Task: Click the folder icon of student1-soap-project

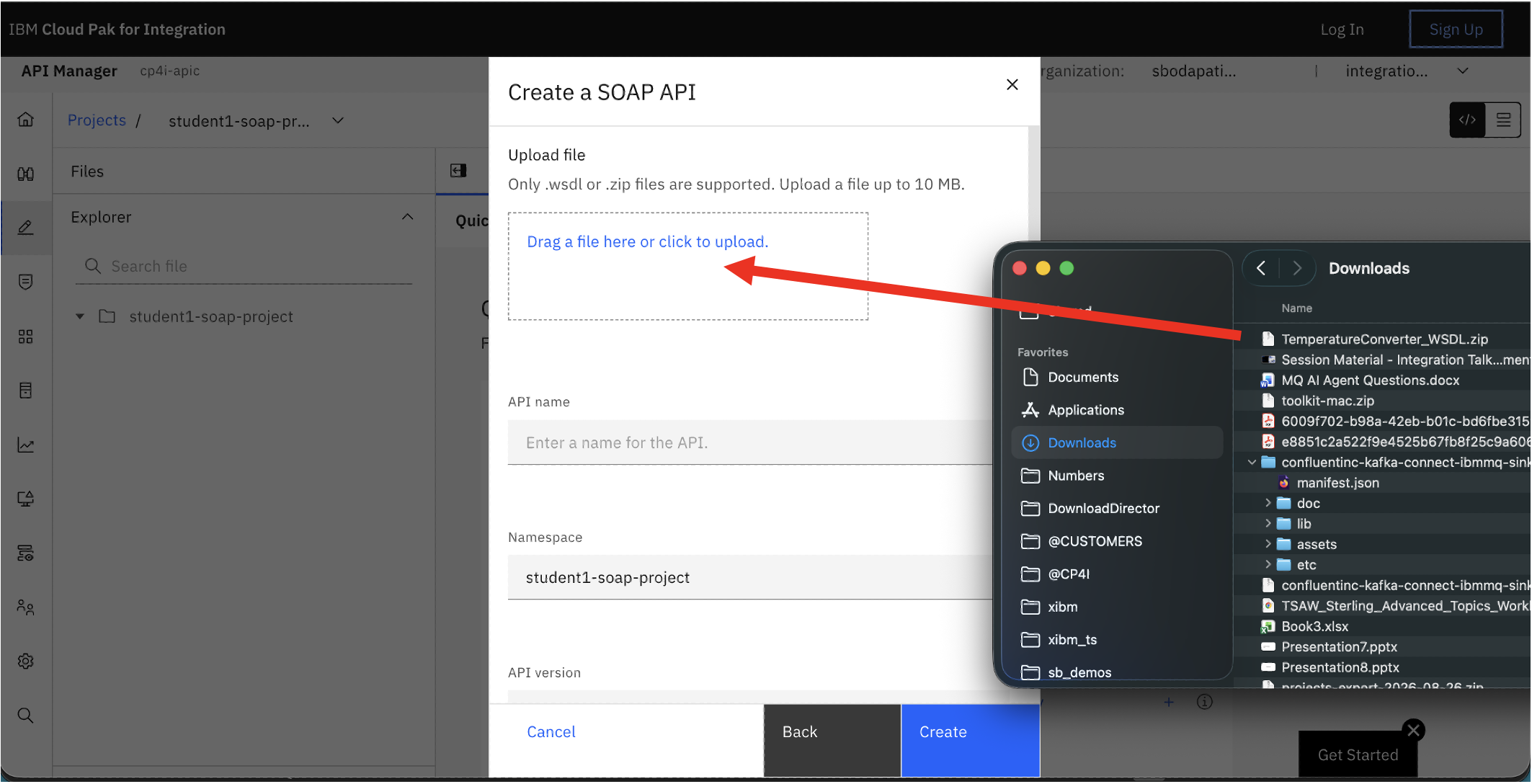Action: click(x=107, y=316)
